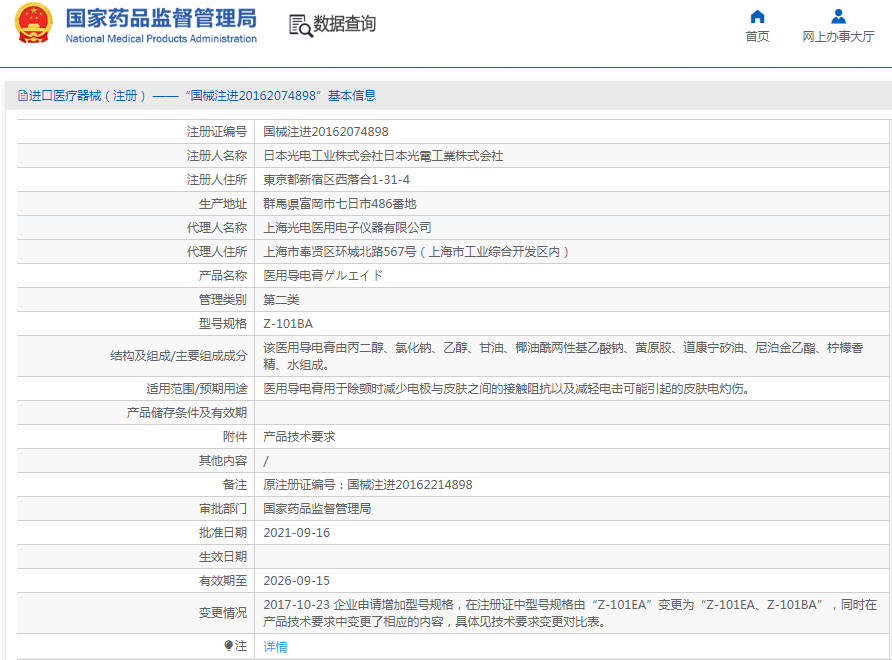Open the 产品技术要求 attachment
Image resolution: width=892 pixels, height=660 pixels.
tap(299, 437)
